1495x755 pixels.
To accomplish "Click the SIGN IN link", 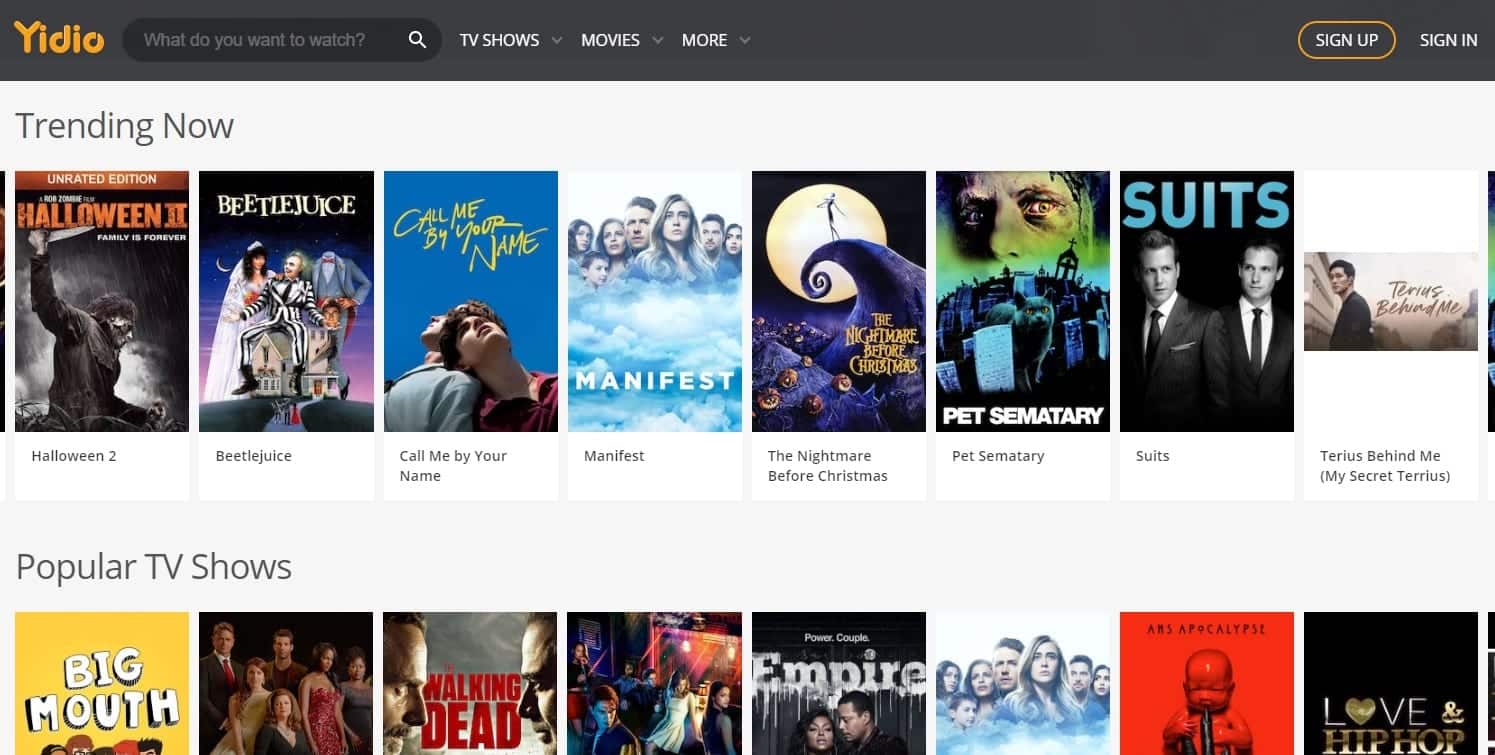I will pos(1448,40).
